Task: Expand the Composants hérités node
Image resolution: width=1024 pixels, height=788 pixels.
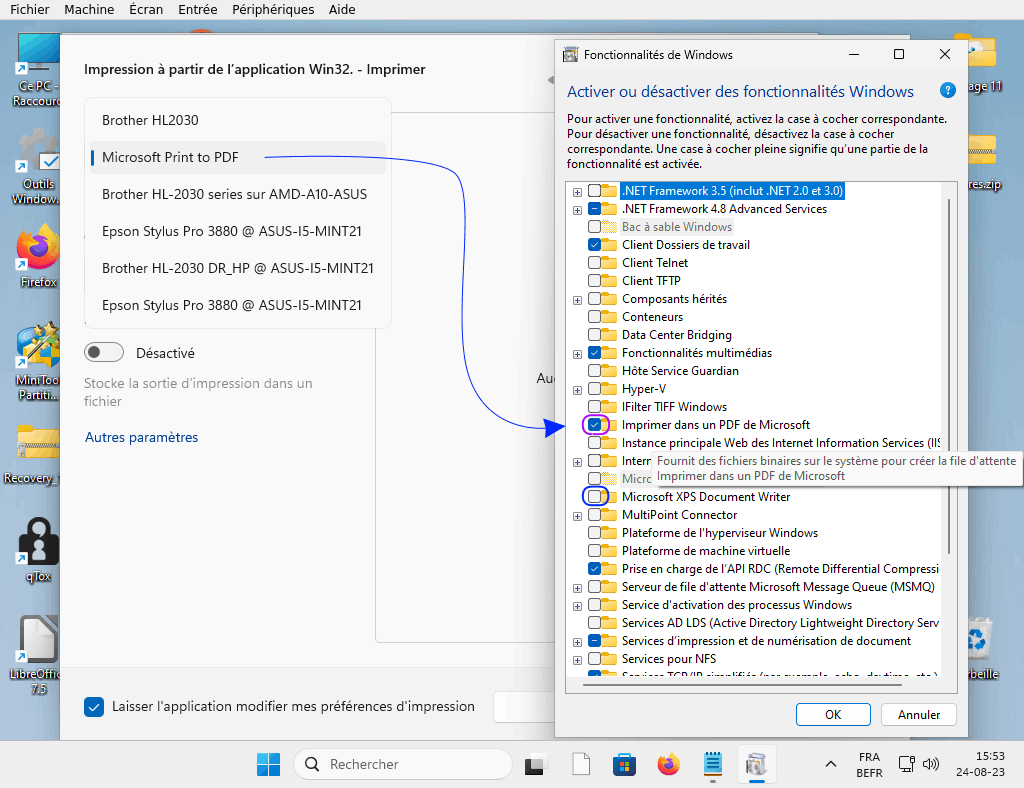Action: 577,300
